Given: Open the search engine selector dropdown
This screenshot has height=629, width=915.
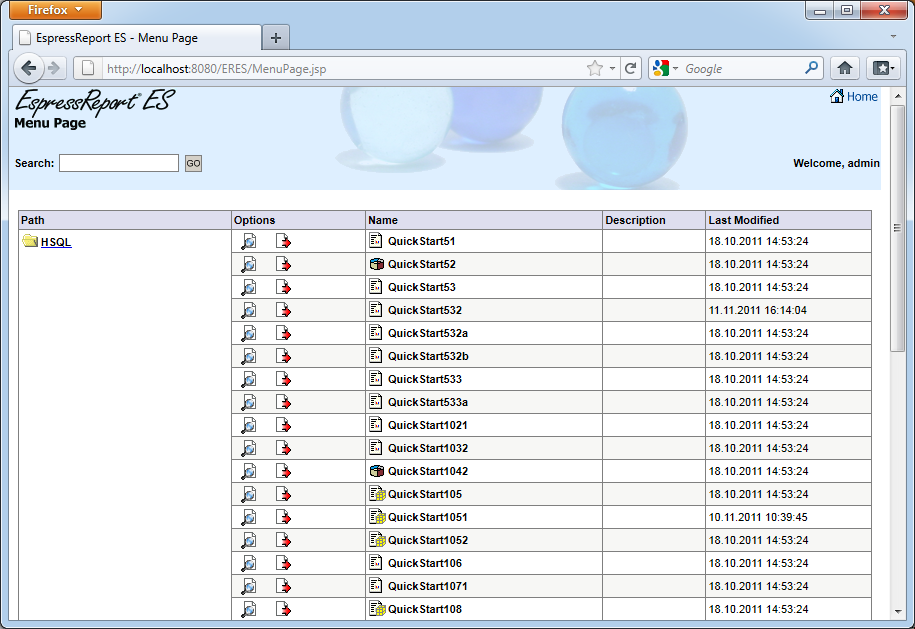Looking at the screenshot, I should 664,68.
